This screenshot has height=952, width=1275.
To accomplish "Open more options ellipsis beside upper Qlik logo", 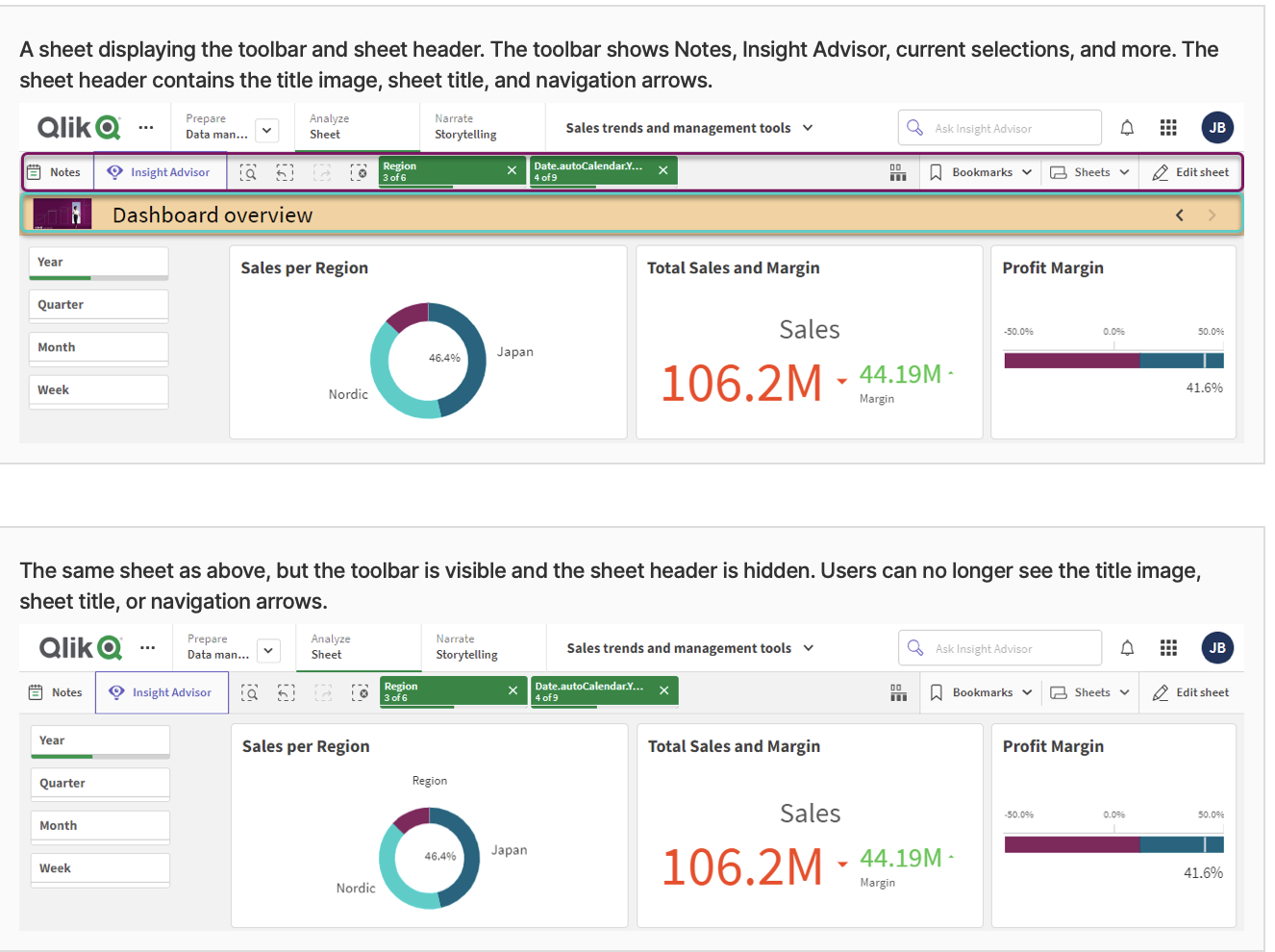I will click(145, 127).
